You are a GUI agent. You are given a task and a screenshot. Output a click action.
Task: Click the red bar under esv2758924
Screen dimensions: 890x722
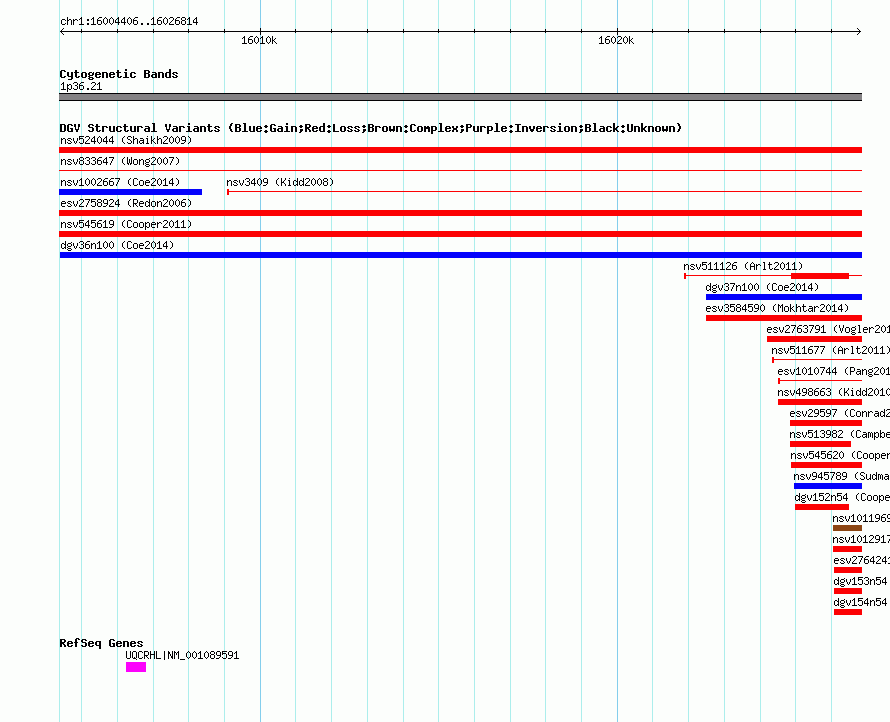(x=460, y=213)
